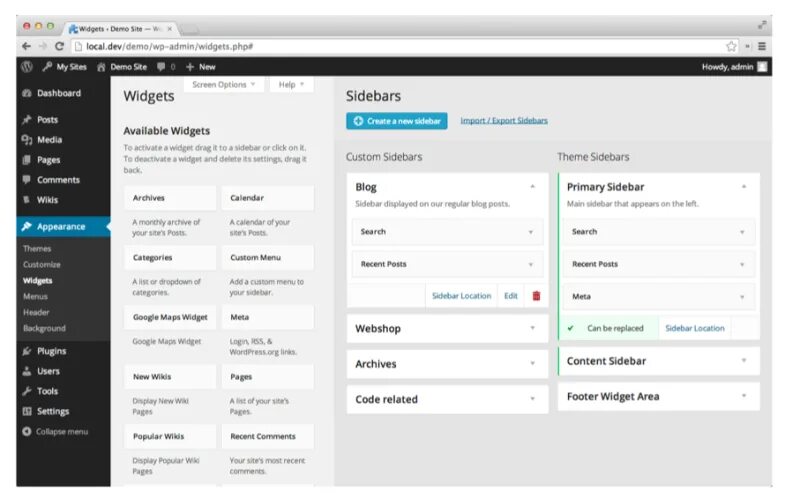Image resolution: width=800 pixels, height=498 pixels.
Task: Select the Popular Wikis widget box
Action: click(170, 437)
